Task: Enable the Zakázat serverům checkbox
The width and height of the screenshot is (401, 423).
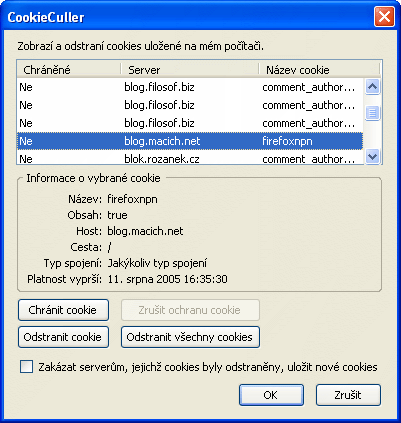Action: [x=26, y=367]
